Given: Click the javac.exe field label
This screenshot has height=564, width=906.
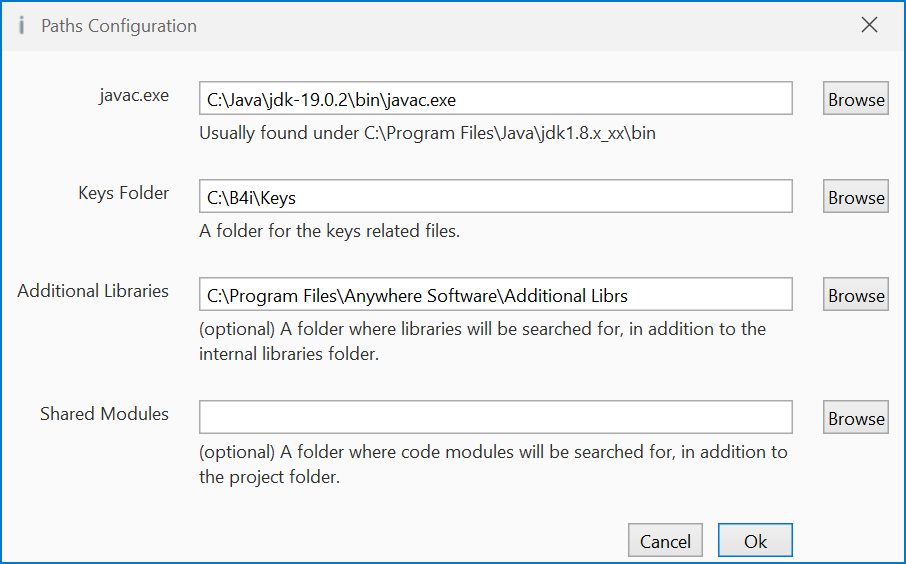Looking at the screenshot, I should tap(134, 96).
